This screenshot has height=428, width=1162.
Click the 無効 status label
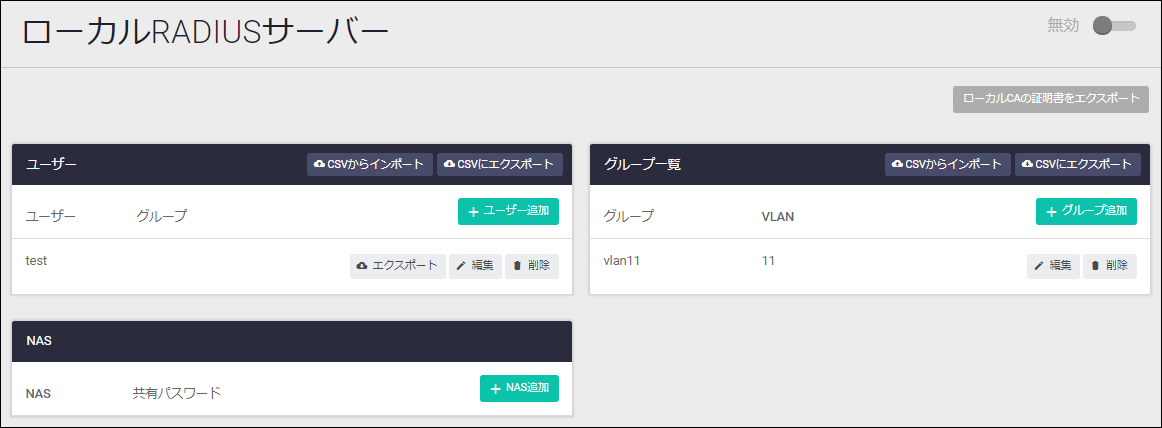coord(1063,26)
